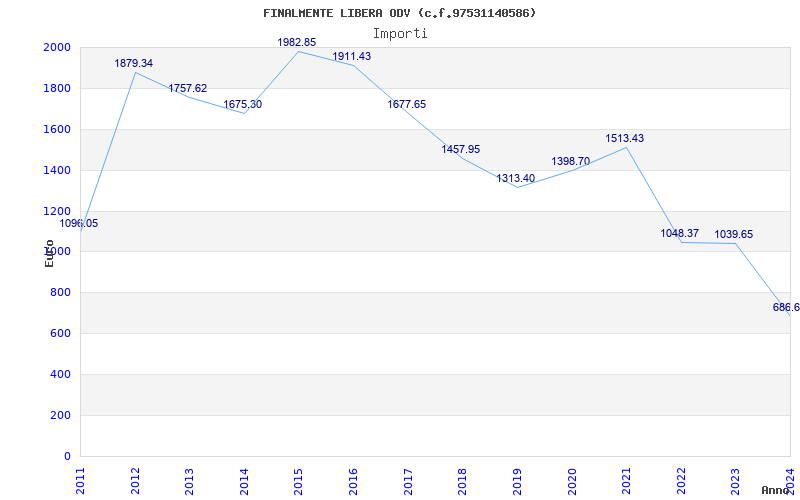Select data label 1048.37
Screen dimensions: 800x500
pyautogui.click(x=680, y=233)
